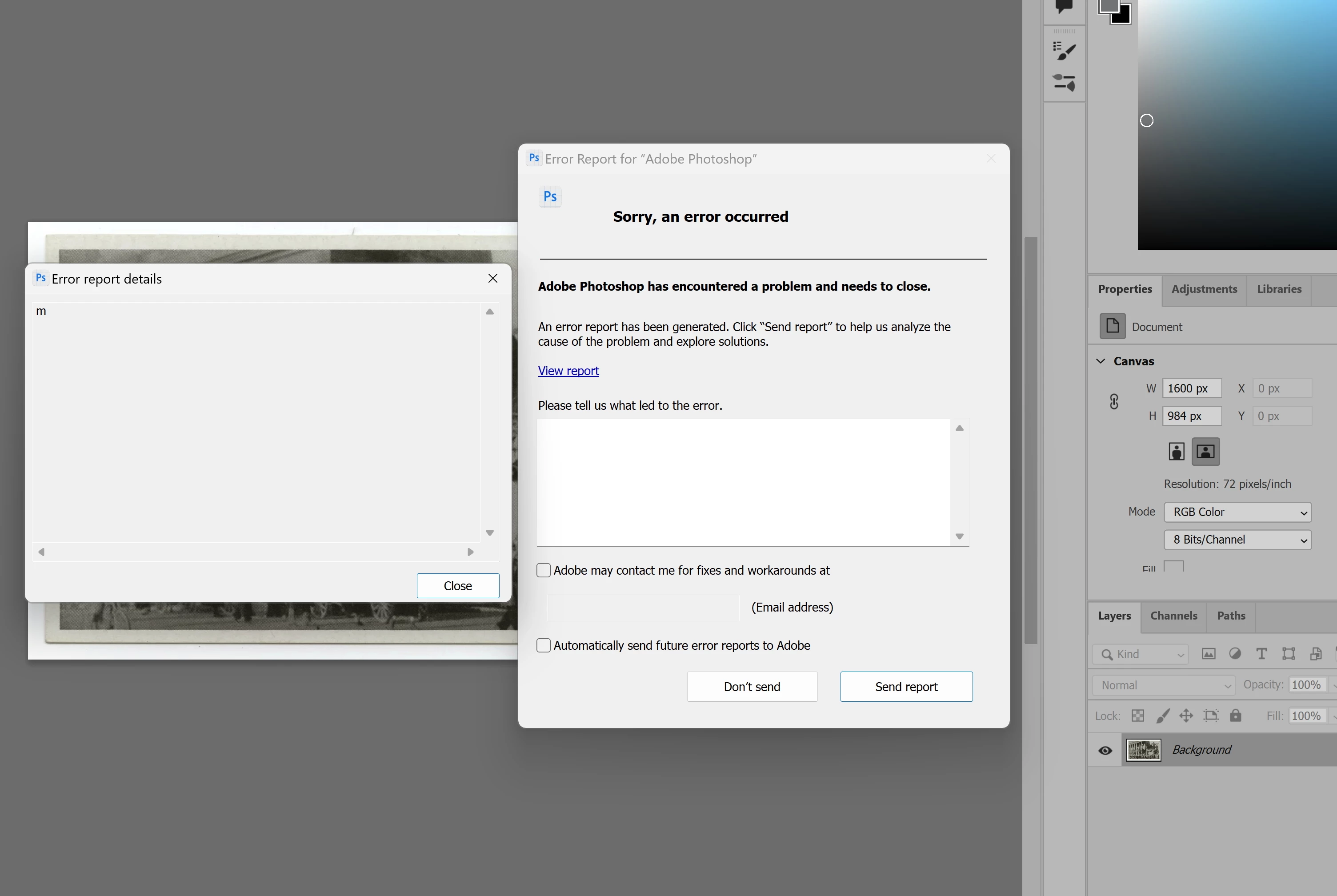Click lock transparent pixels checkerboard icon
The image size is (1337, 896).
1137,716
